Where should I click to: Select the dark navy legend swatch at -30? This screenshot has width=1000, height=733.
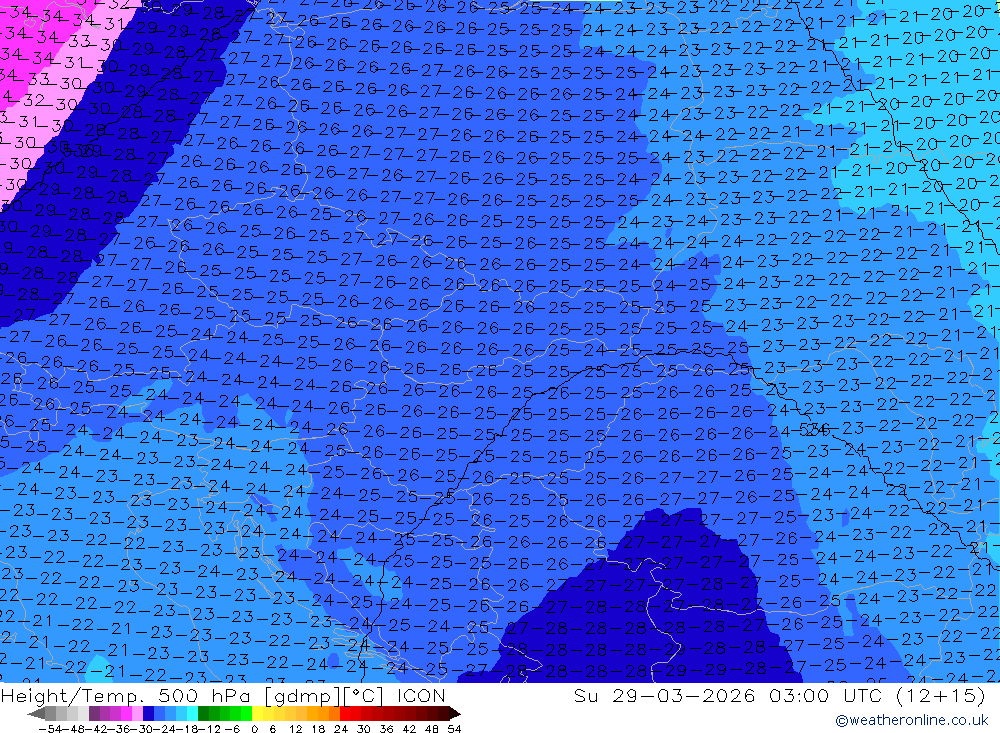coord(148,714)
